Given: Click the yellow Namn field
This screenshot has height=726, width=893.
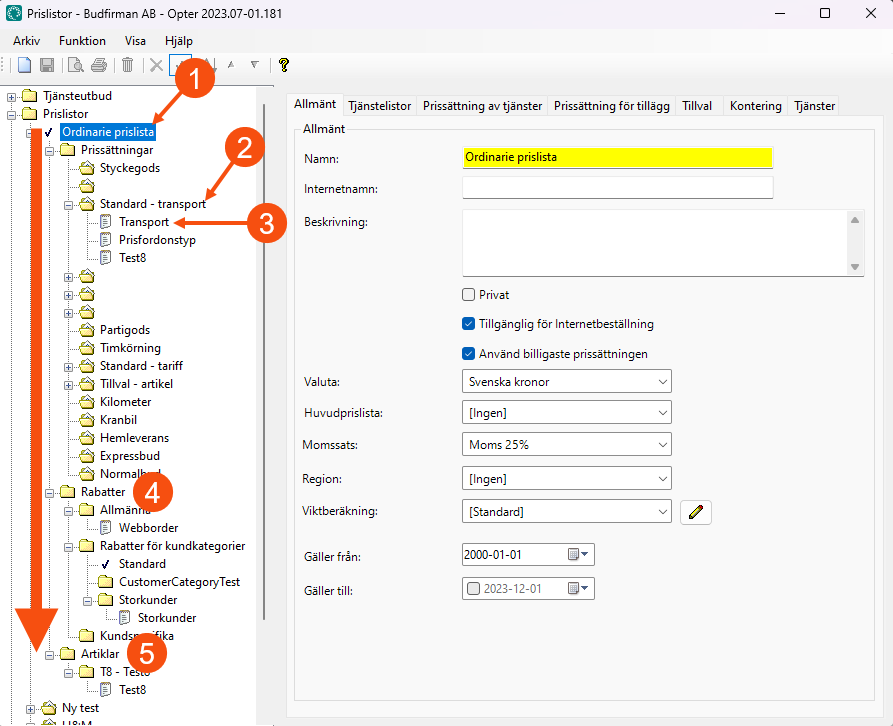Looking at the screenshot, I should click(617, 158).
